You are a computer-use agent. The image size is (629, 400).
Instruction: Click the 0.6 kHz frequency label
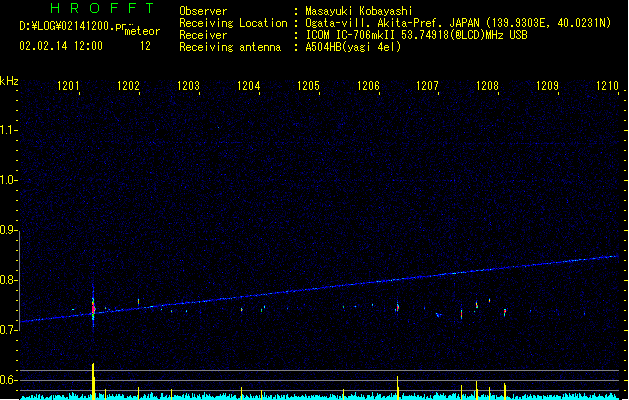(8, 380)
